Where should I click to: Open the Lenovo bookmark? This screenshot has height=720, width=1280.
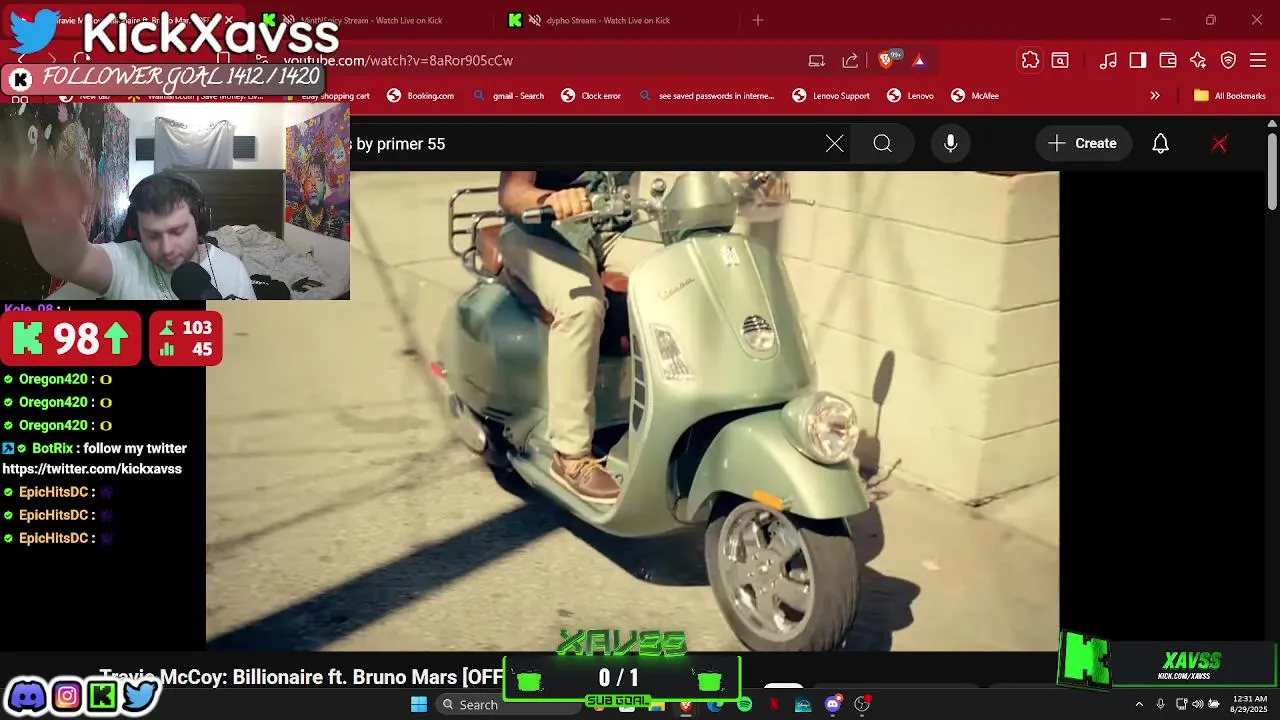tap(910, 96)
